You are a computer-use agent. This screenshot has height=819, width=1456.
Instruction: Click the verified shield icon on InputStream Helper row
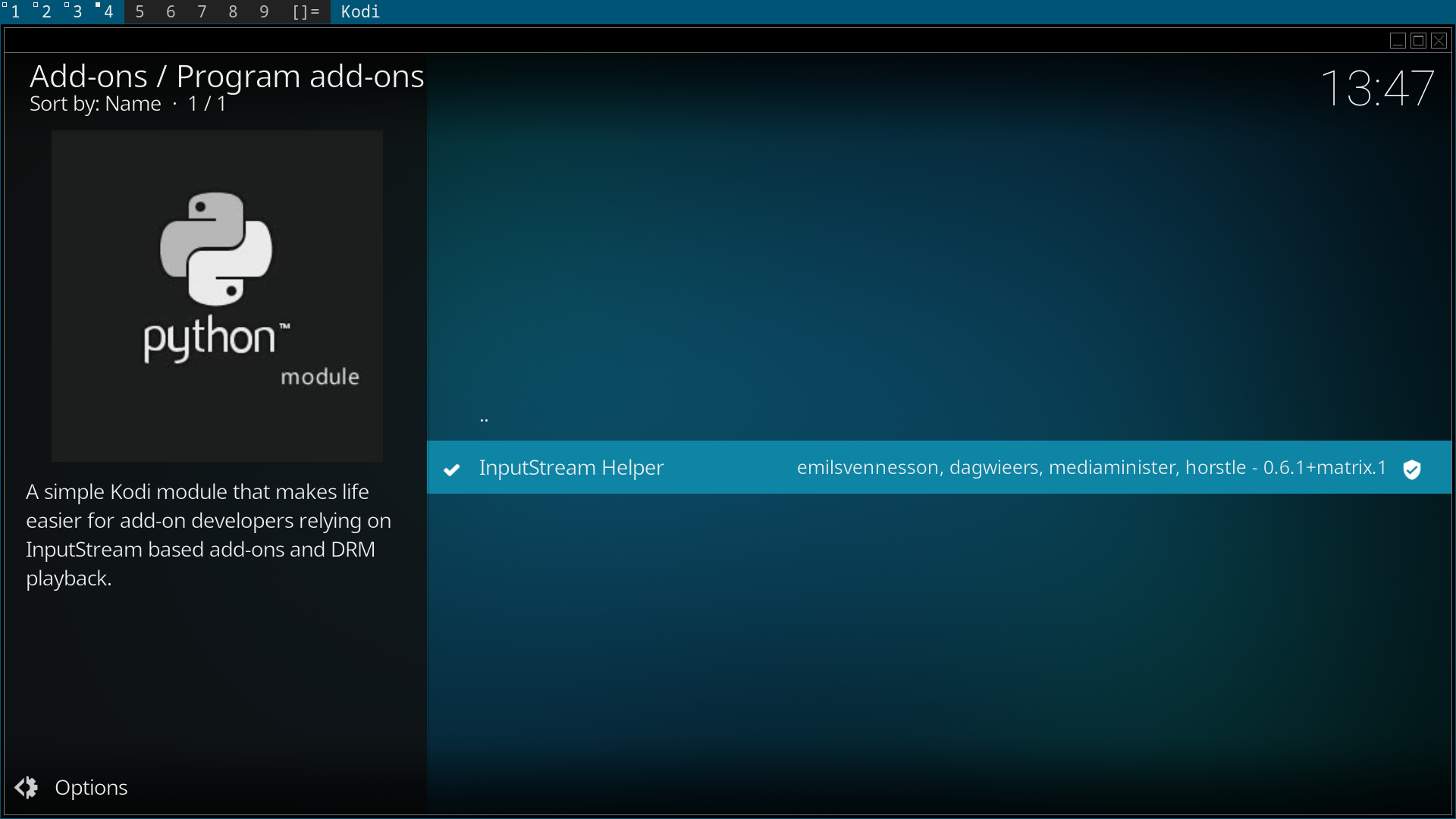(1411, 469)
